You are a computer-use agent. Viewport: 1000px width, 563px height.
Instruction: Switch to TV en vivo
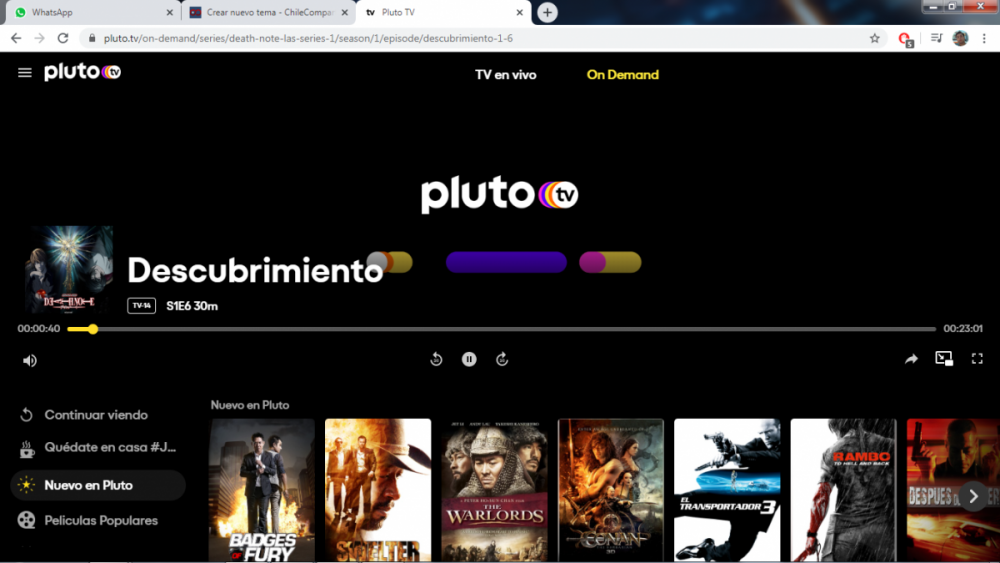pos(506,75)
